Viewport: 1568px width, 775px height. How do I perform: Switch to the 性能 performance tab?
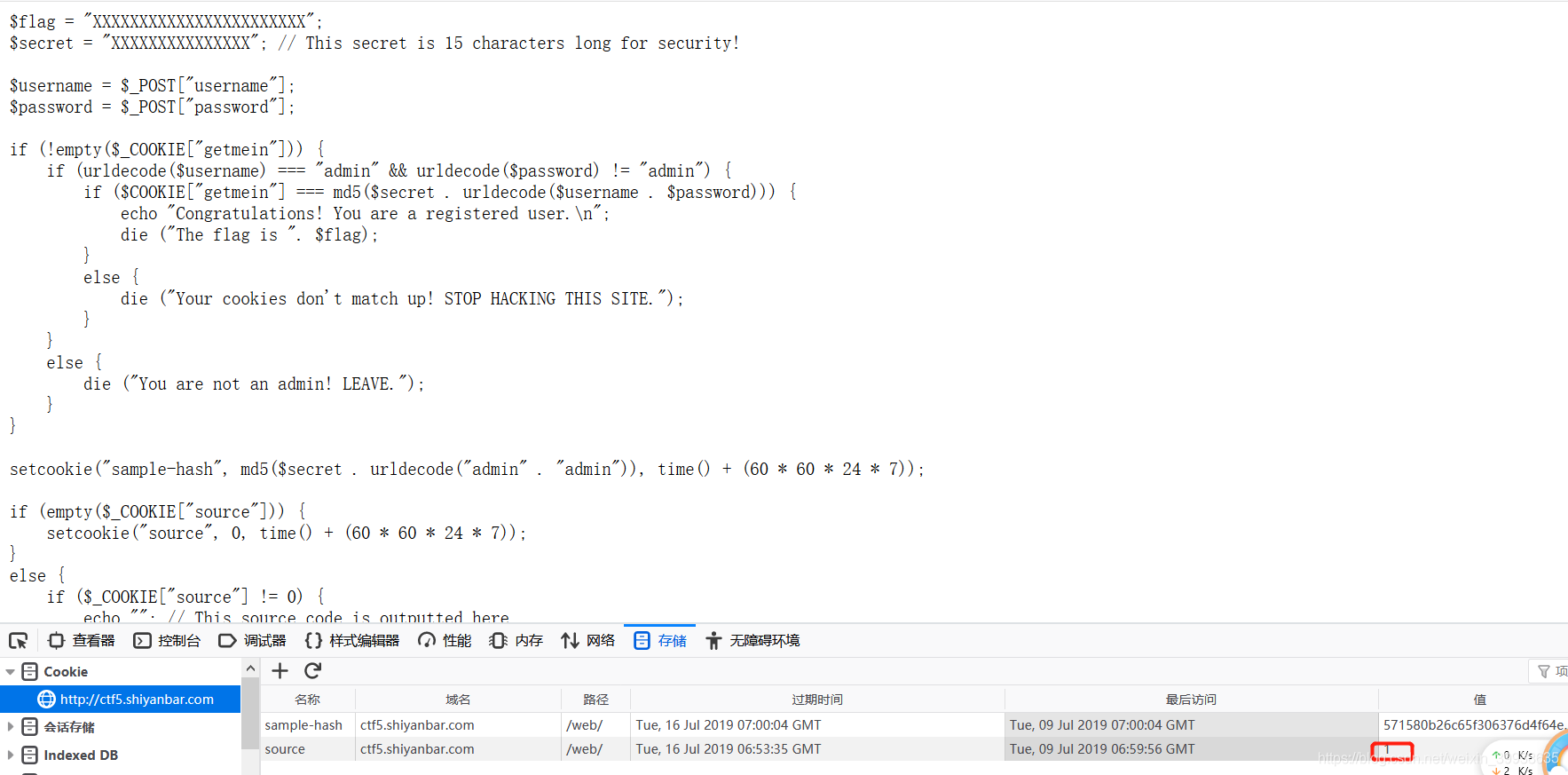tap(445, 640)
